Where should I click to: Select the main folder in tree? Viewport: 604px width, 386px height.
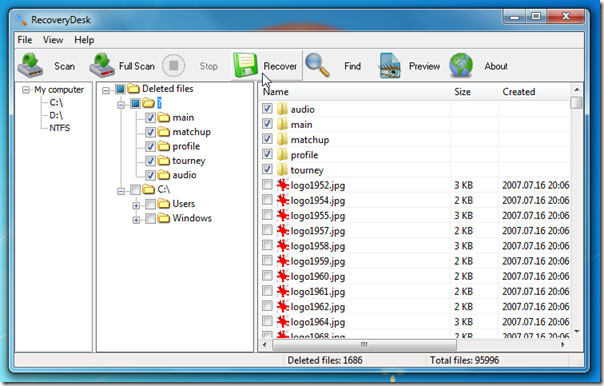click(183, 117)
